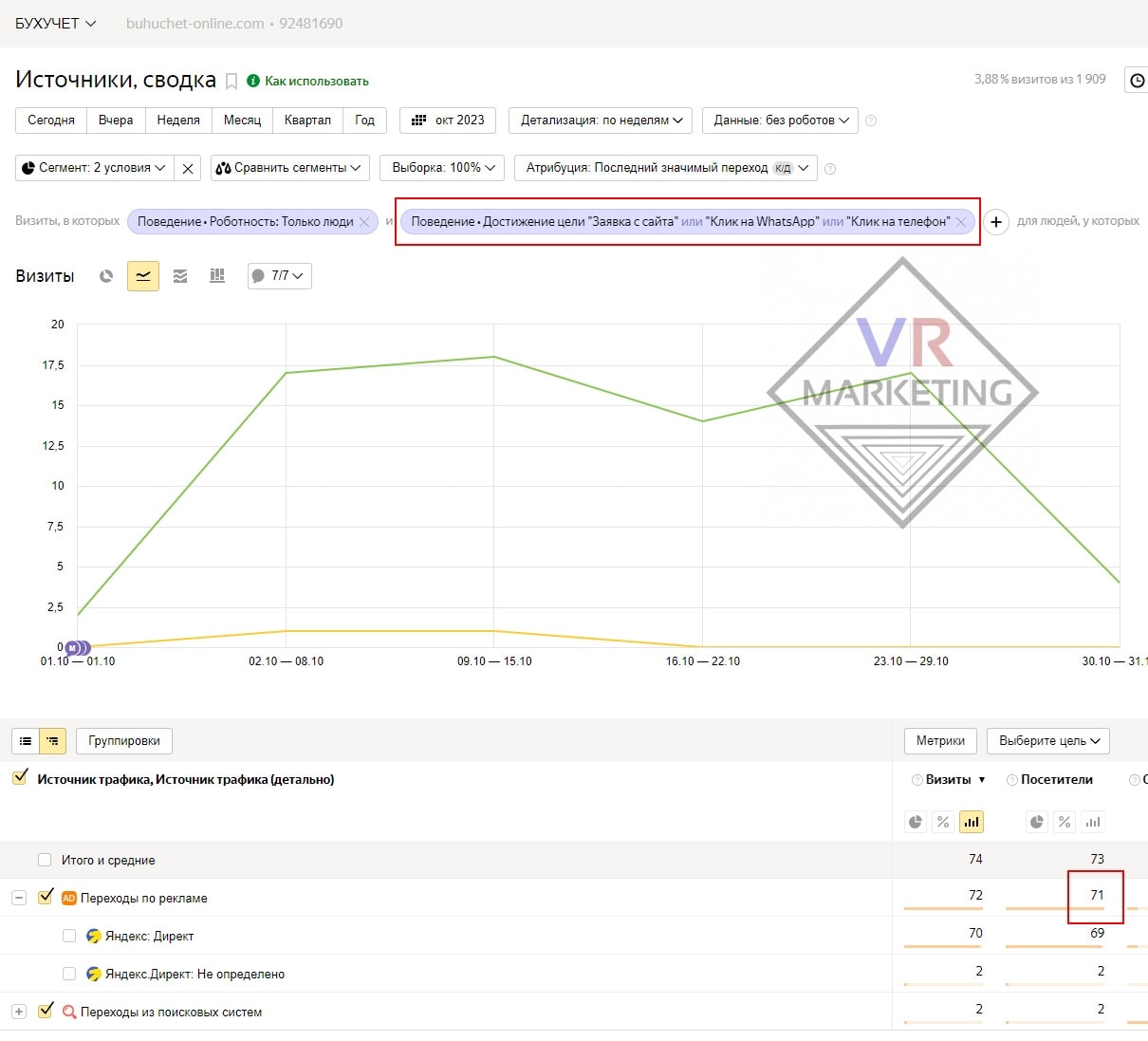Viewport: 1148px width, 1041px height.
Task: Switch table to tree view
Action: pyautogui.click(x=52, y=741)
